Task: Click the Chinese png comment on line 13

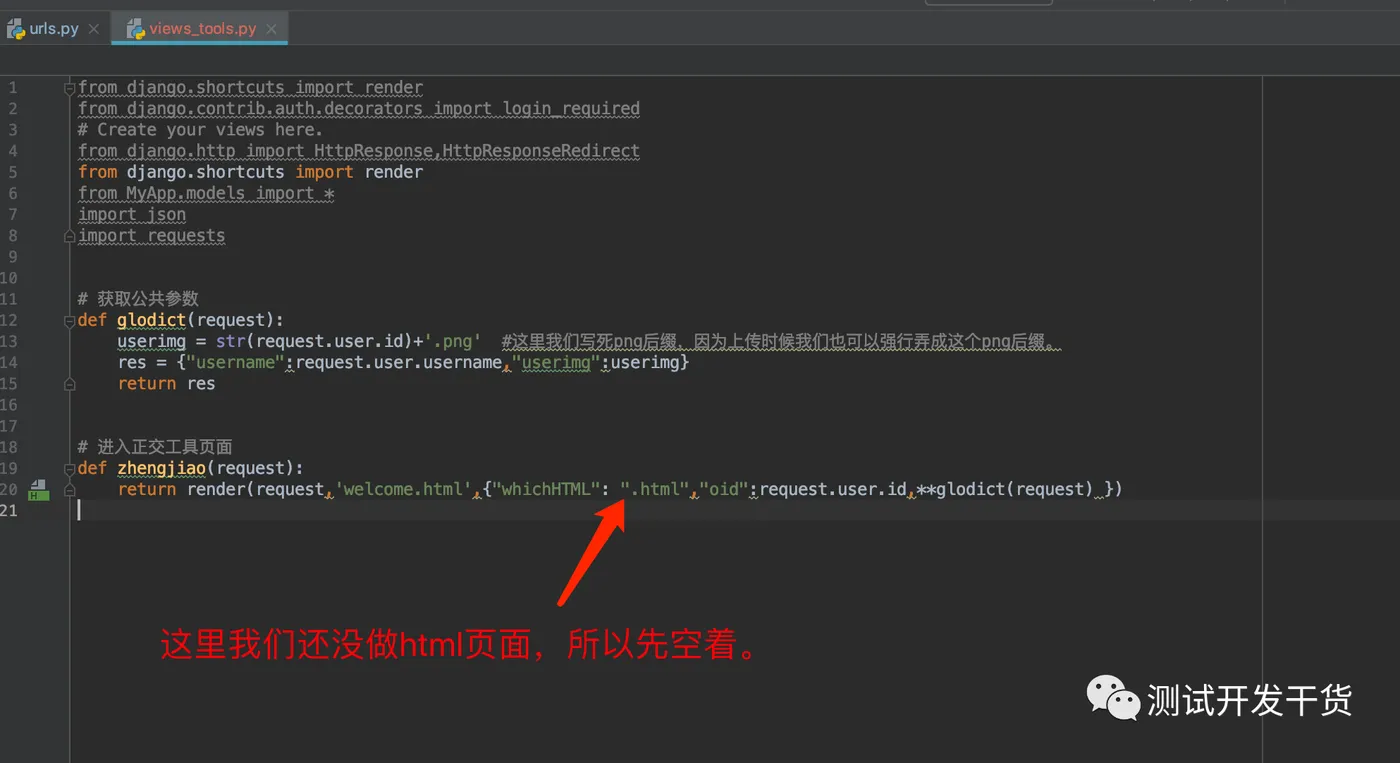Action: point(781,342)
